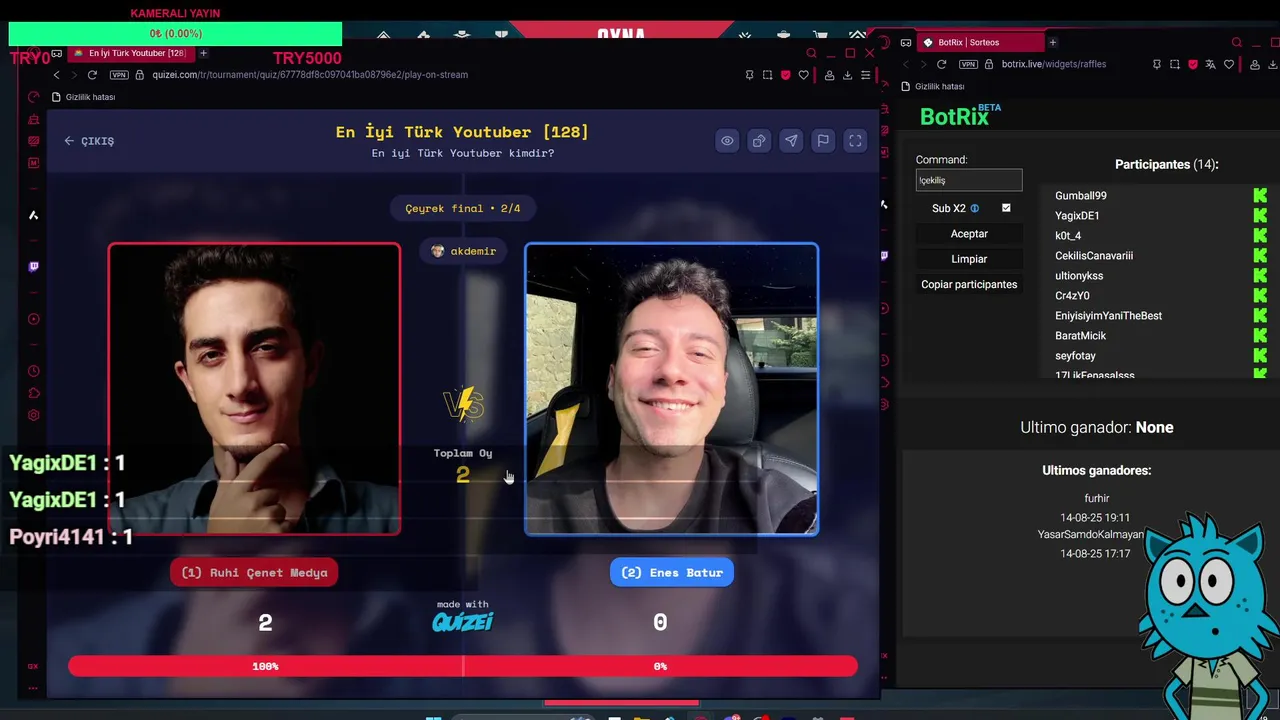Viewport: 1280px width, 720px height.
Task: Open the sidebar settings gear icon
Action: [33, 415]
